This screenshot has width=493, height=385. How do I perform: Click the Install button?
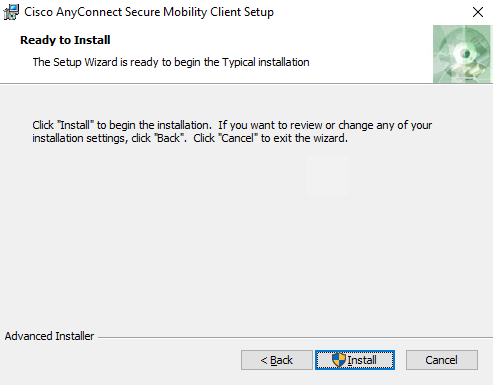[355, 360]
